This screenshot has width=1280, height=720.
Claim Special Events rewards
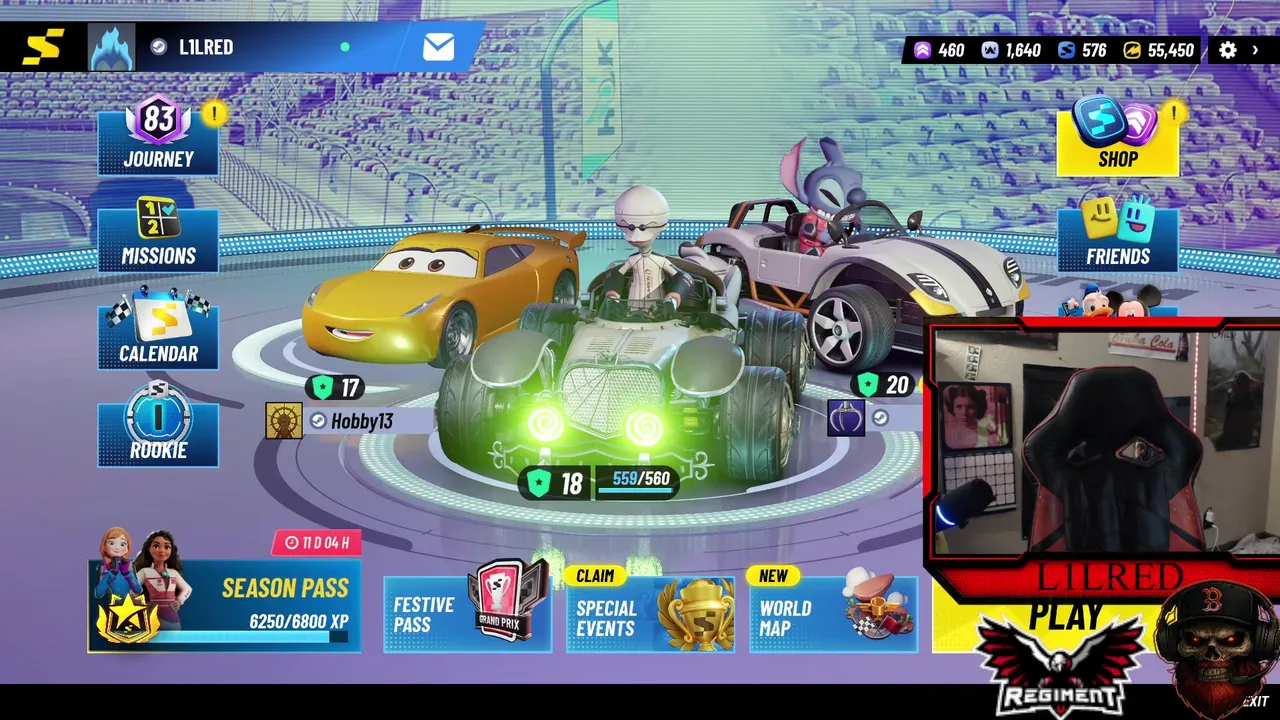coord(650,613)
